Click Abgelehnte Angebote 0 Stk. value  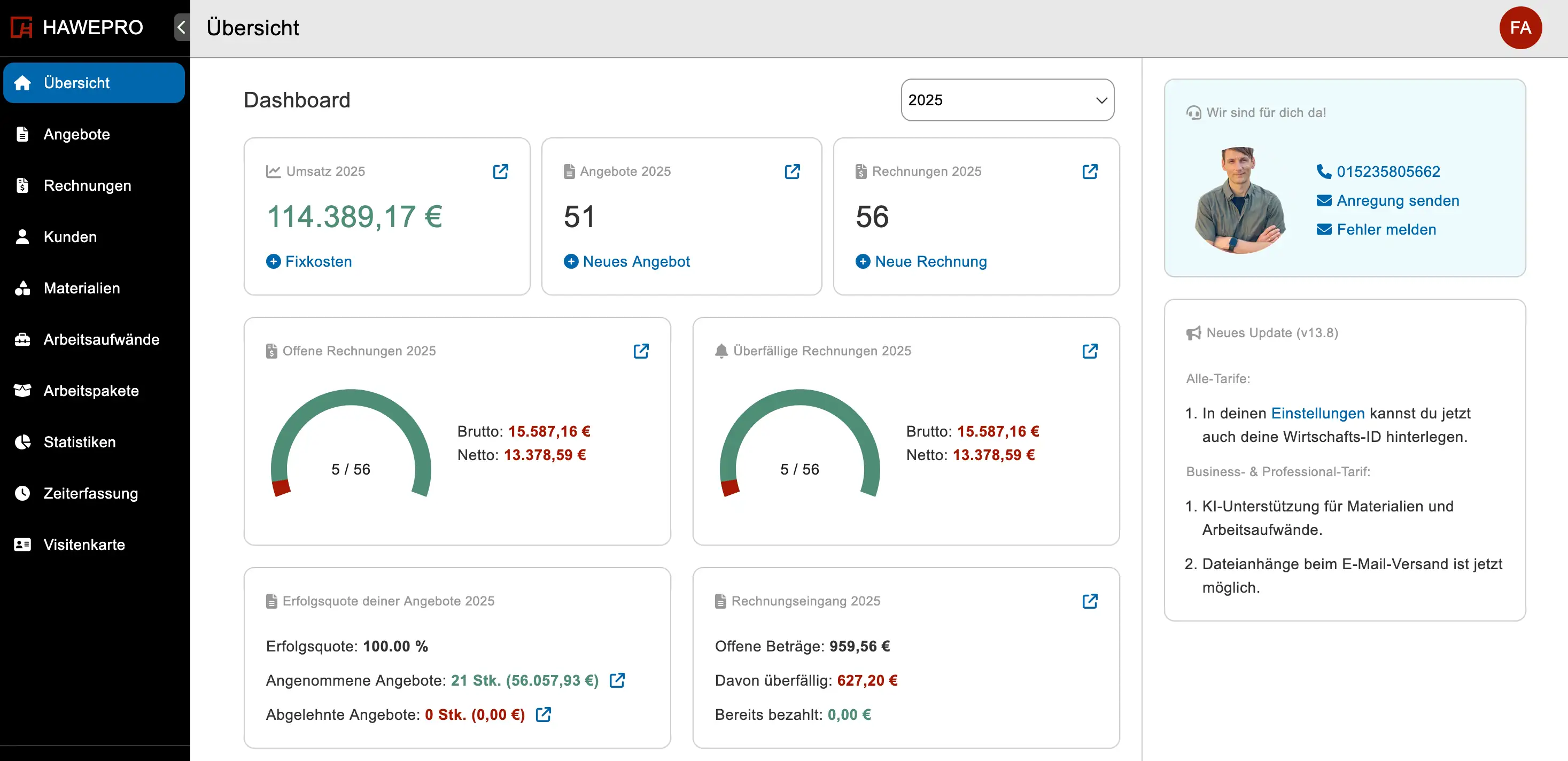tap(475, 714)
